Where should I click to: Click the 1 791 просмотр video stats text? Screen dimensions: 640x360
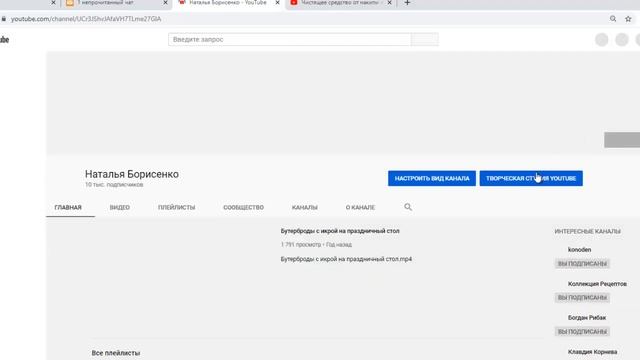[316, 244]
